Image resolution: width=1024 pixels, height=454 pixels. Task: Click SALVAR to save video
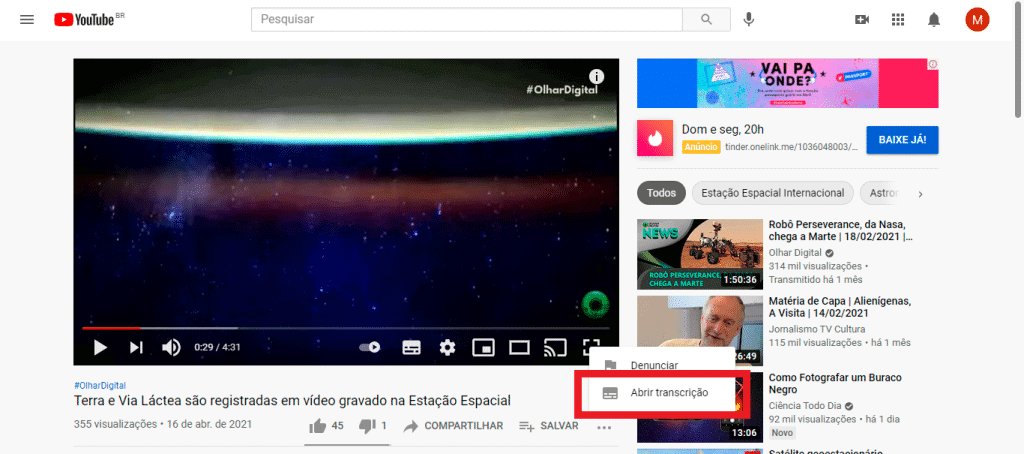[x=549, y=426]
